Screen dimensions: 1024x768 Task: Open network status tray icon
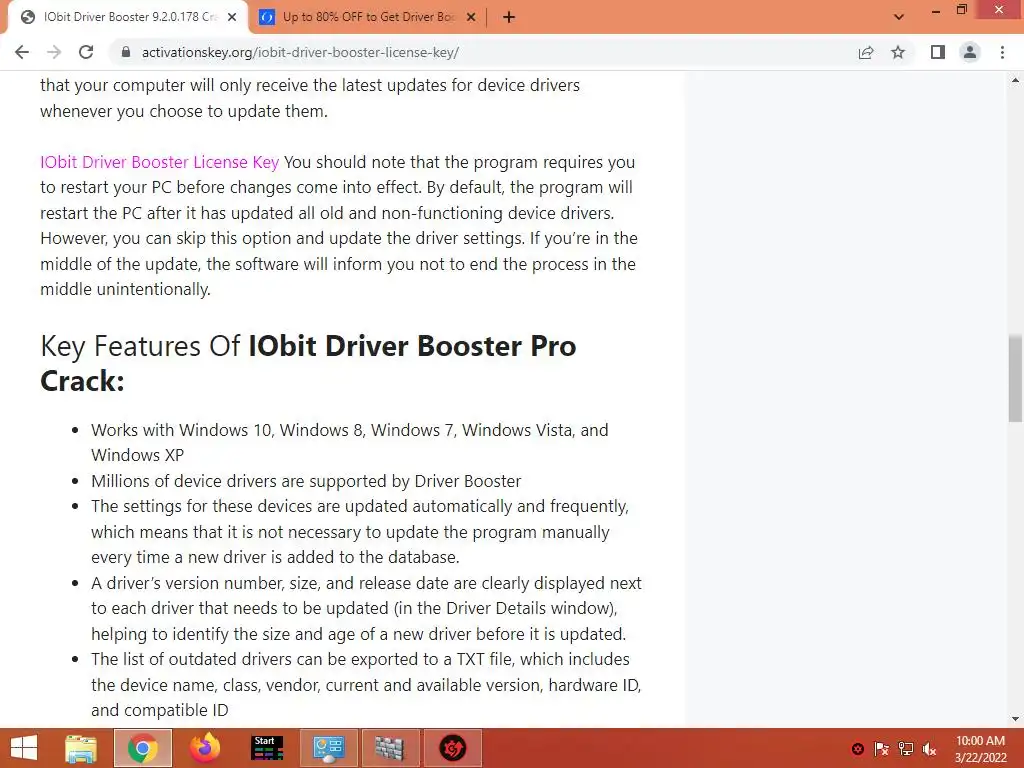click(906, 749)
